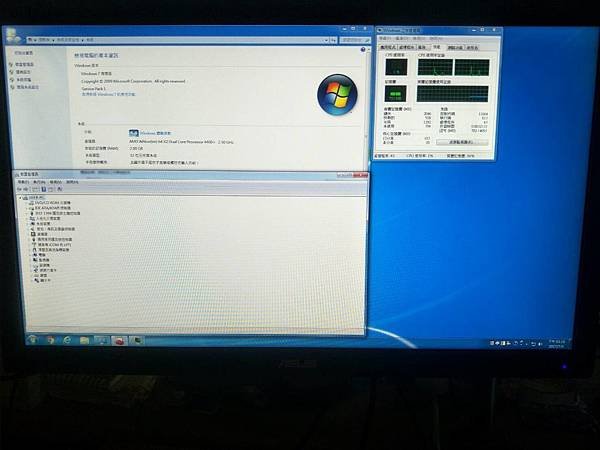The width and height of the screenshot is (600, 450).
Task: Open address bar history dropdown in System window
Action: [326, 40]
